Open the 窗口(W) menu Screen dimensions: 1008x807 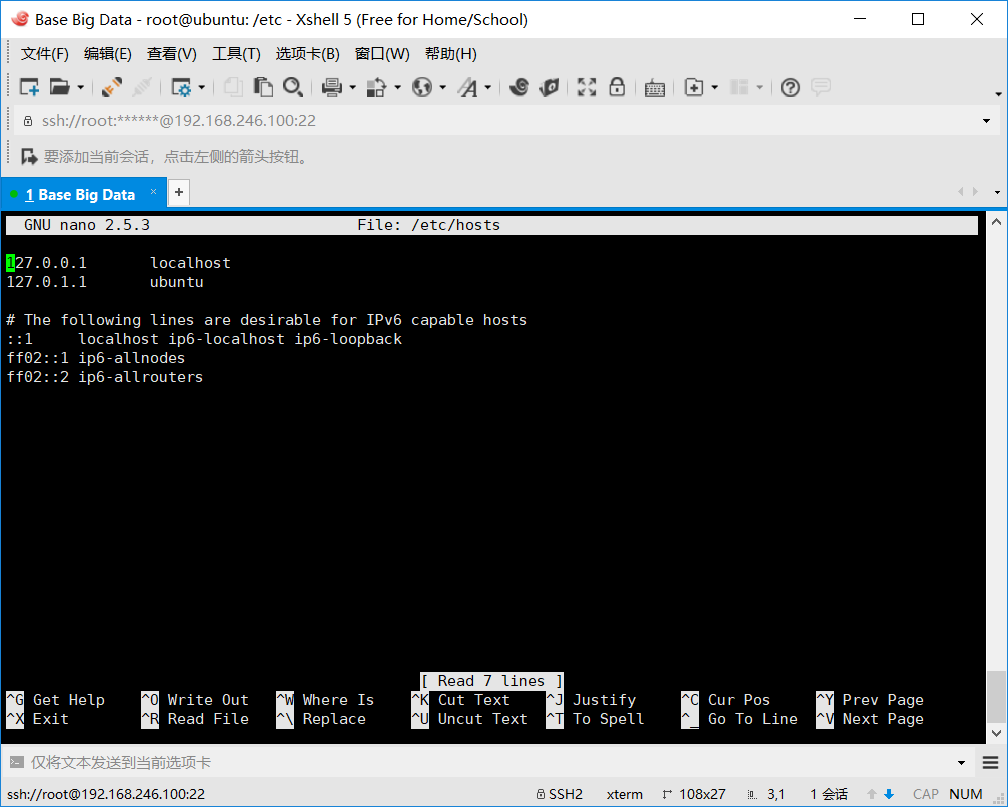click(382, 54)
